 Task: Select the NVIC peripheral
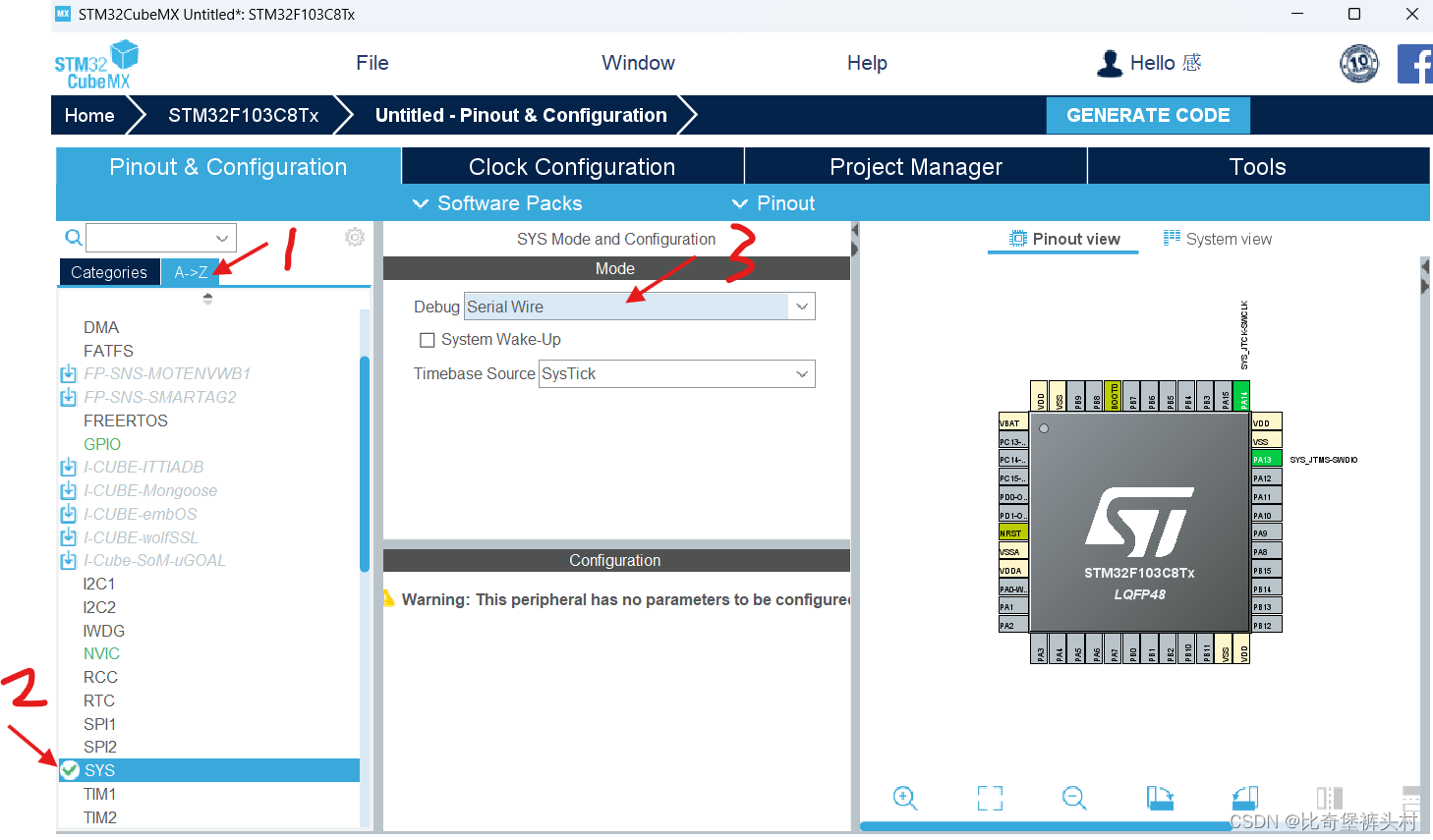(x=101, y=653)
